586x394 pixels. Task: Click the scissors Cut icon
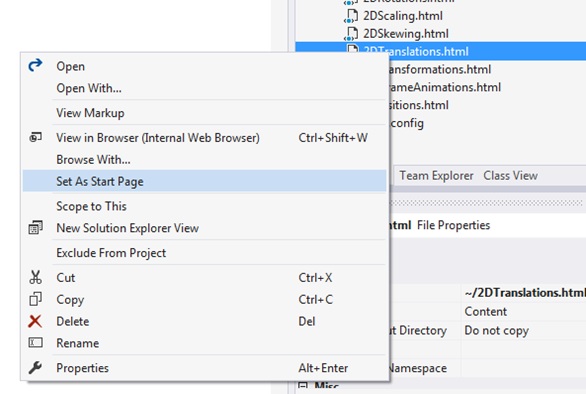coord(36,277)
